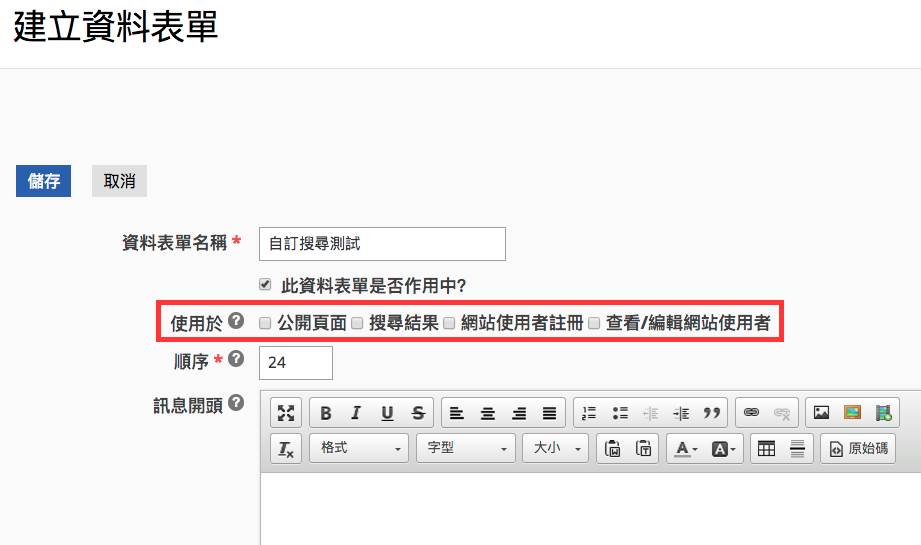Toggle bold formatting
This screenshot has height=545, width=921.
tap(325, 413)
